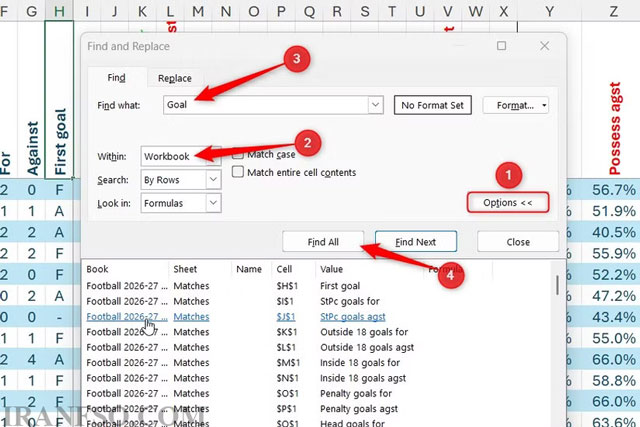Open the Search By Rows dropdown
Viewport: 640px width, 427px height.
[181, 180]
